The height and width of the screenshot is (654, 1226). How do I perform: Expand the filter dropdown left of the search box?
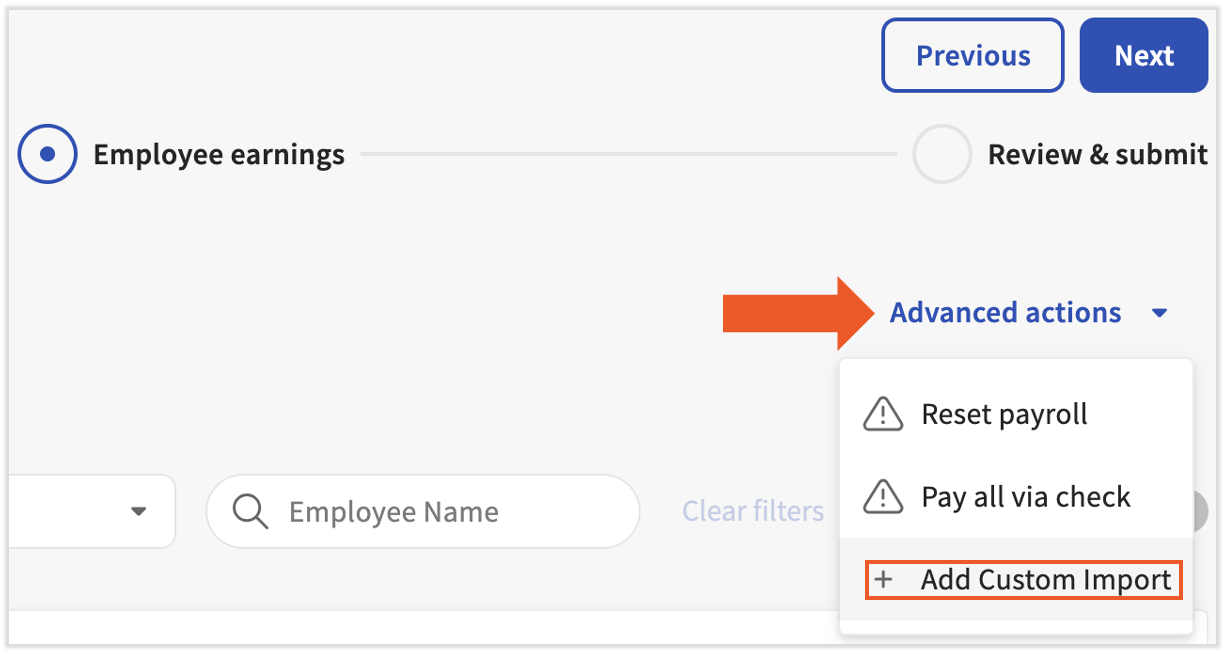tap(138, 512)
